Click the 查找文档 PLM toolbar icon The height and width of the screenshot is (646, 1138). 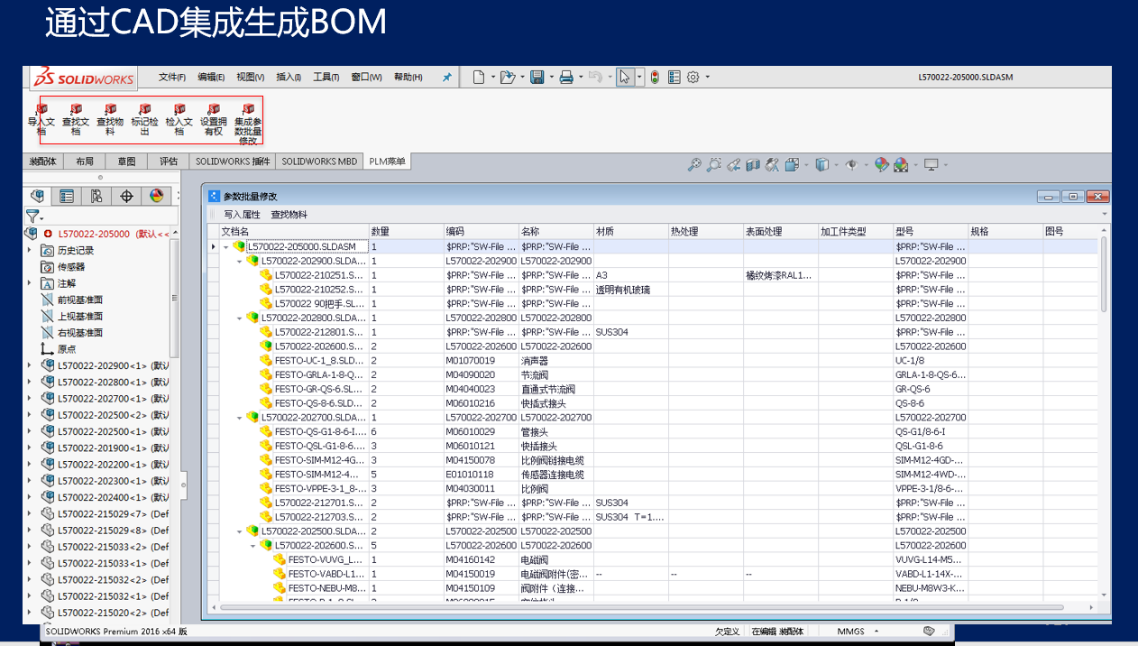tap(75, 109)
